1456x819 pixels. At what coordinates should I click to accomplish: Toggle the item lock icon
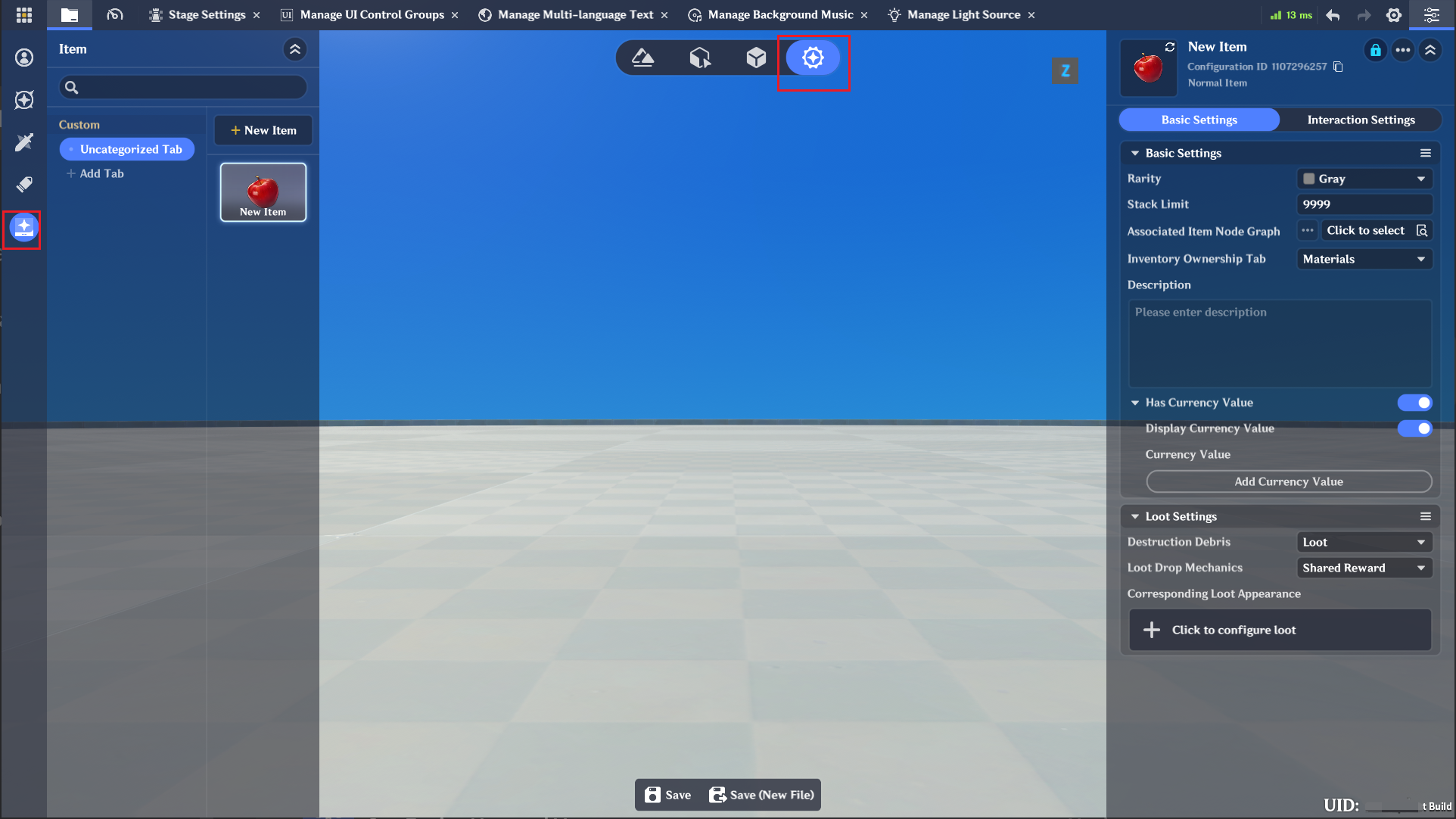click(1375, 50)
